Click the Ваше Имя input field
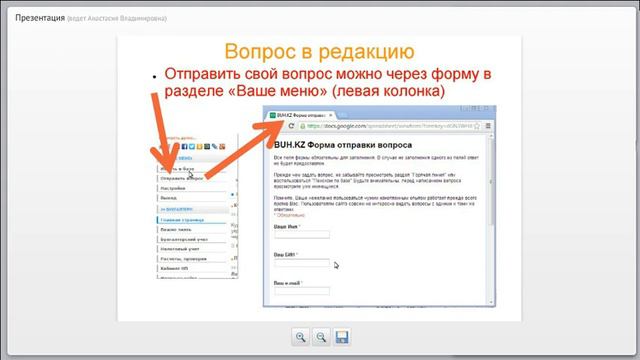 pos(302,235)
